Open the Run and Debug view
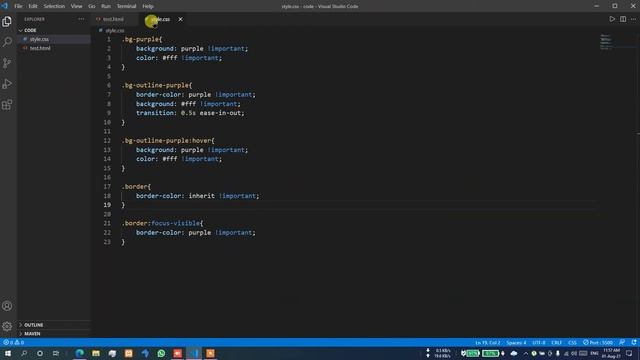640x360 pixels. pos(7,84)
